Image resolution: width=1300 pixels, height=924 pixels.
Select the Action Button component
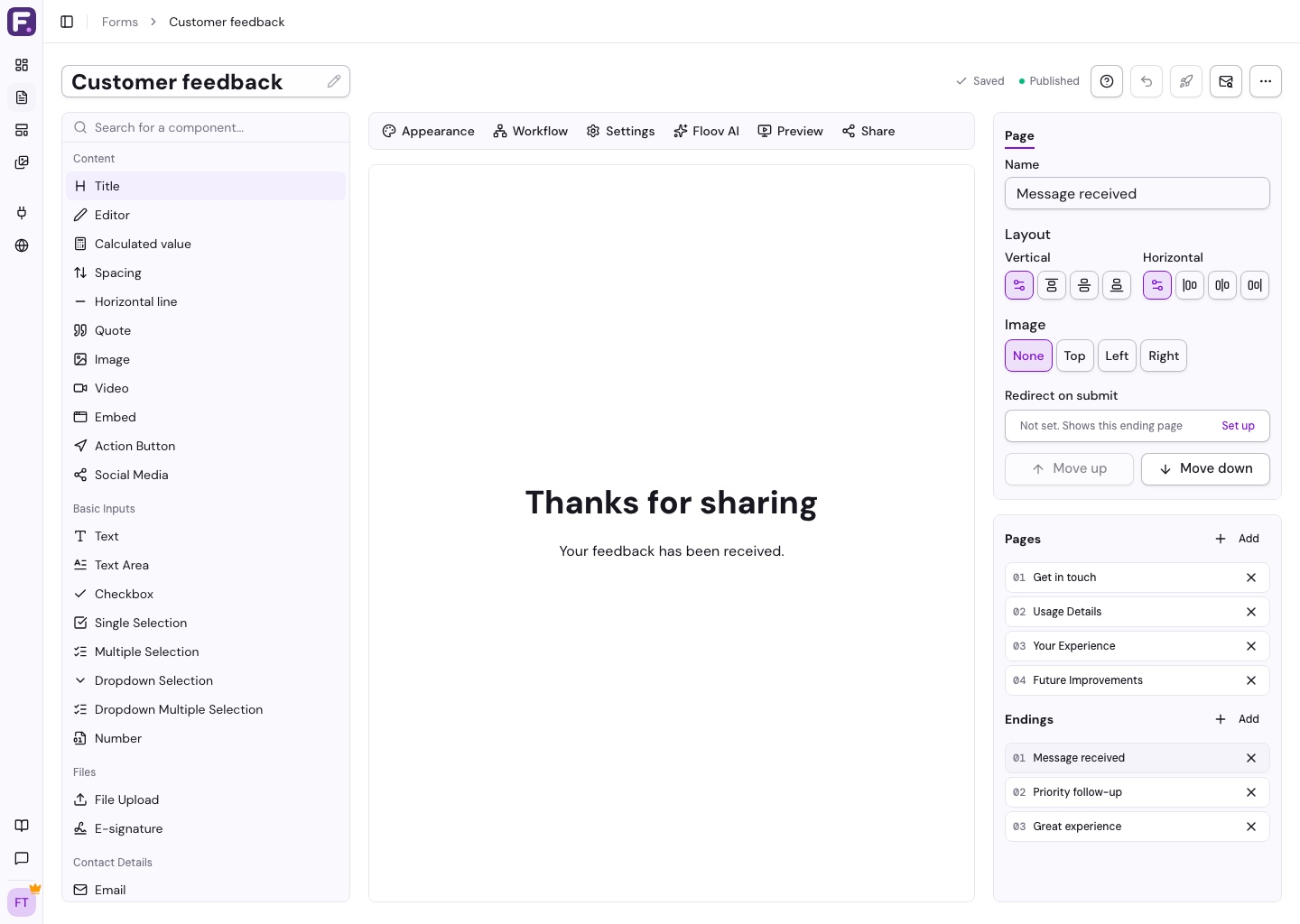click(206, 446)
